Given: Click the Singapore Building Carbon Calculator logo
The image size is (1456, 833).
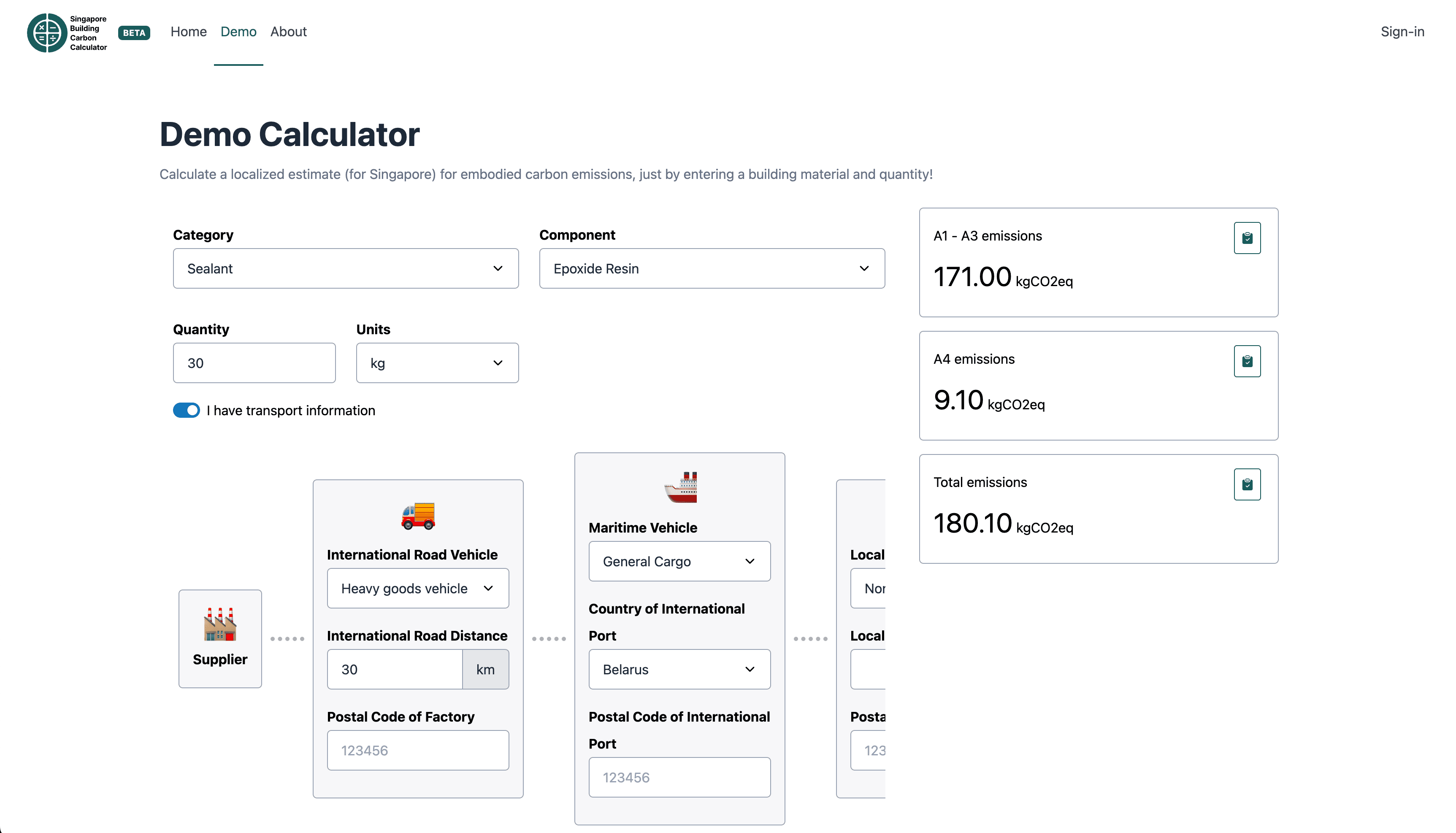Looking at the screenshot, I should click(x=67, y=32).
